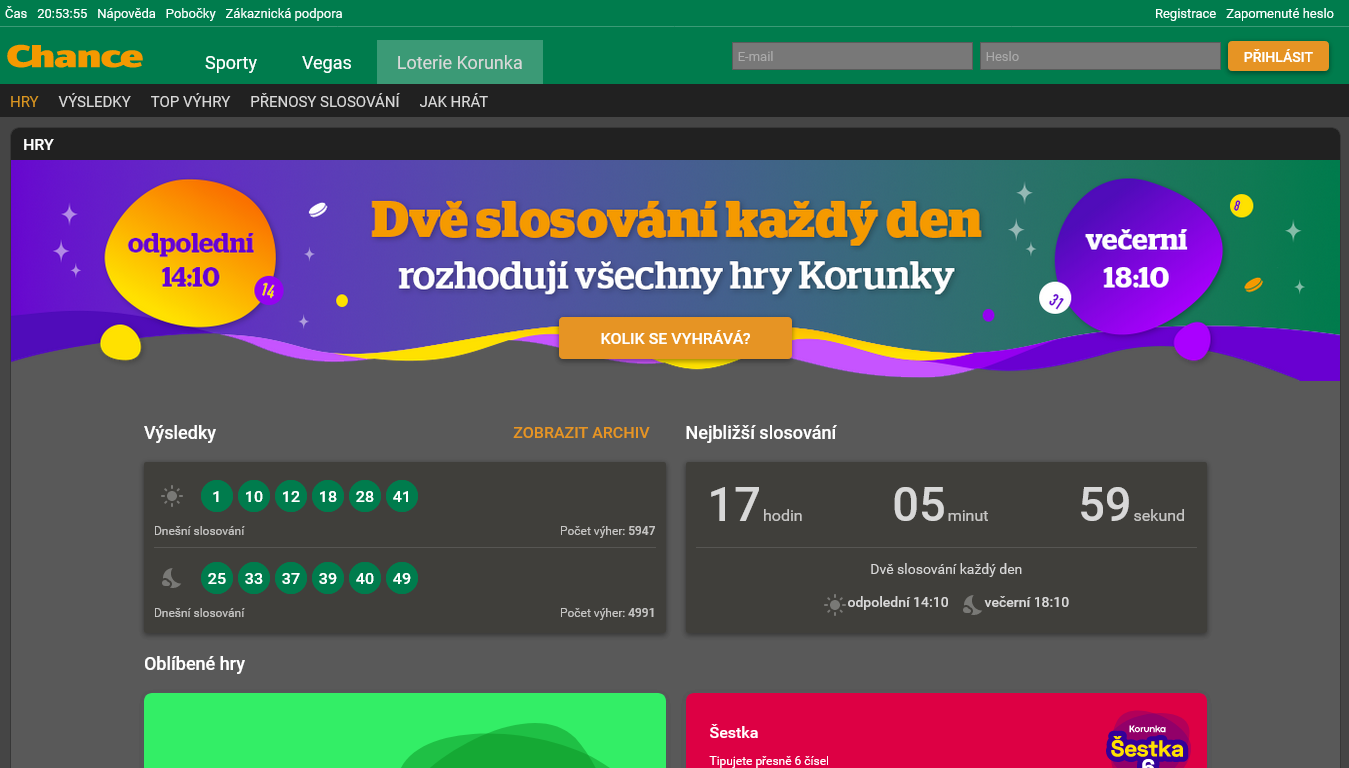1349x768 pixels.
Task: Open the green favorite game card
Action: pos(405,731)
